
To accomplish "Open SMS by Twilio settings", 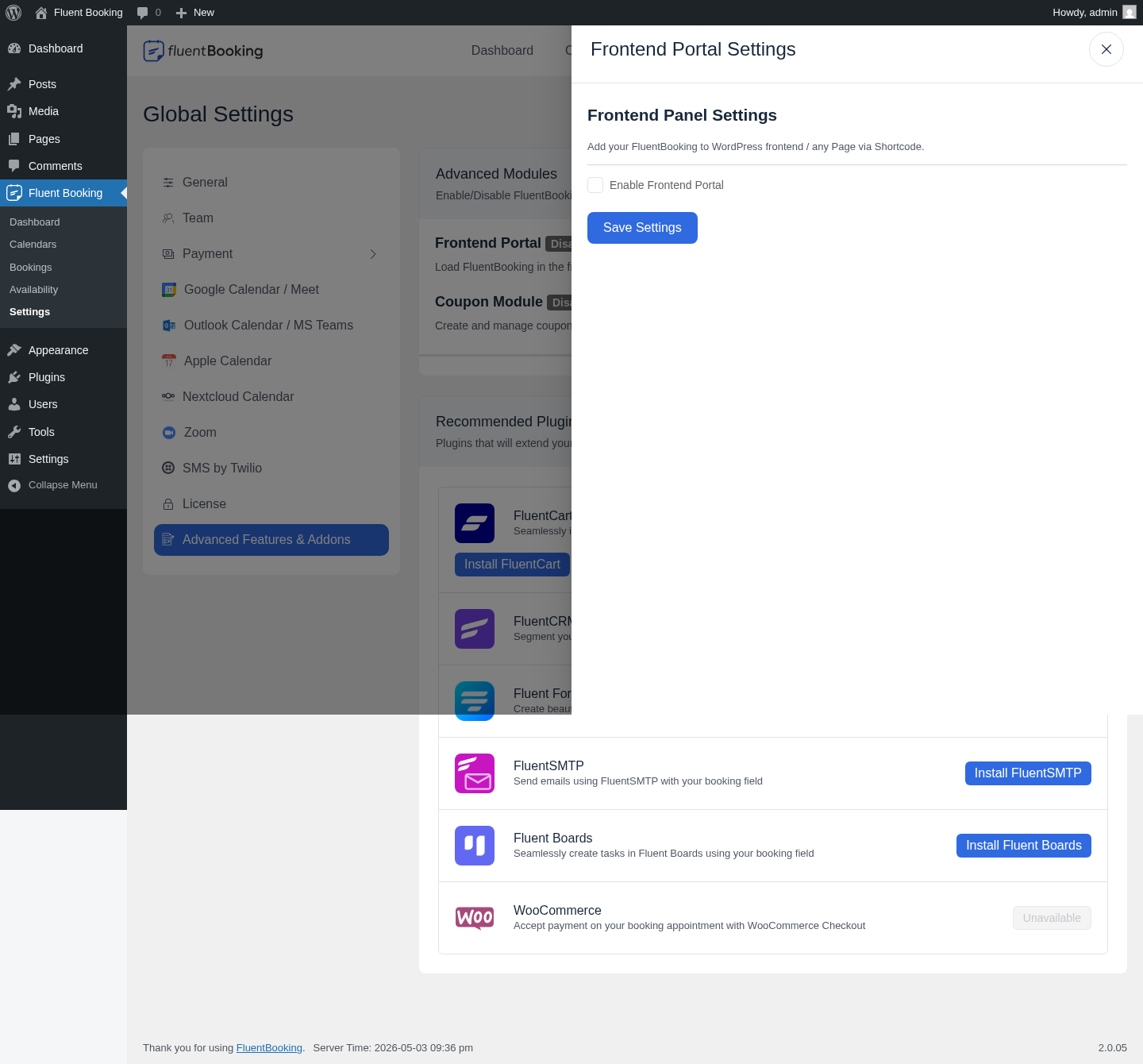I will 271,468.
